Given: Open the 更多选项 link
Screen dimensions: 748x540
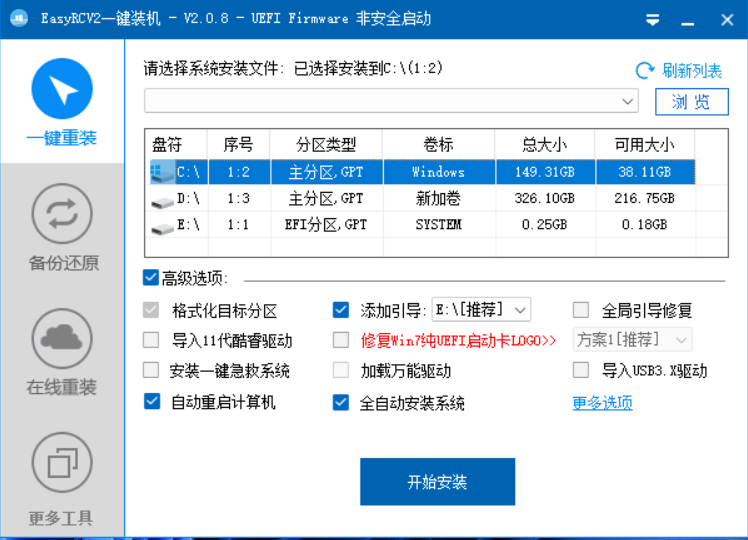Looking at the screenshot, I should (x=602, y=403).
